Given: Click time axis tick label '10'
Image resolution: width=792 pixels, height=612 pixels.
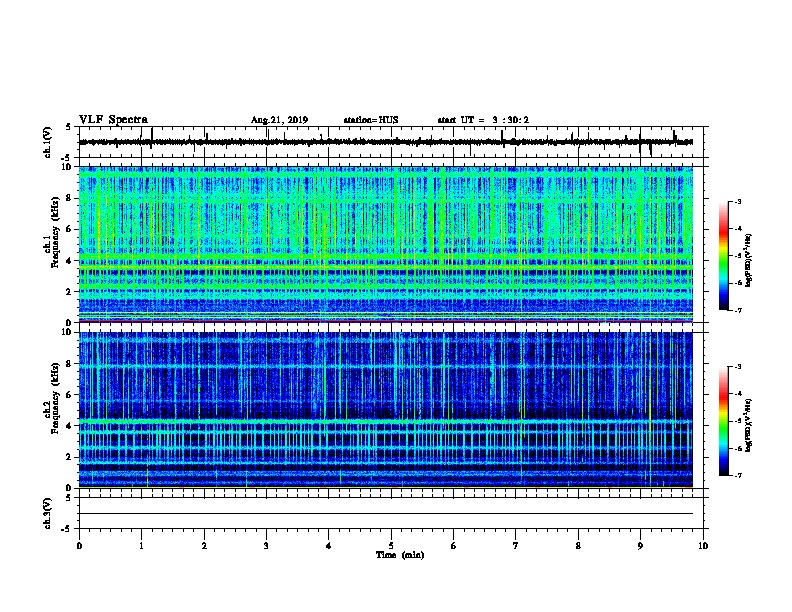Looking at the screenshot, I should [x=703, y=546].
